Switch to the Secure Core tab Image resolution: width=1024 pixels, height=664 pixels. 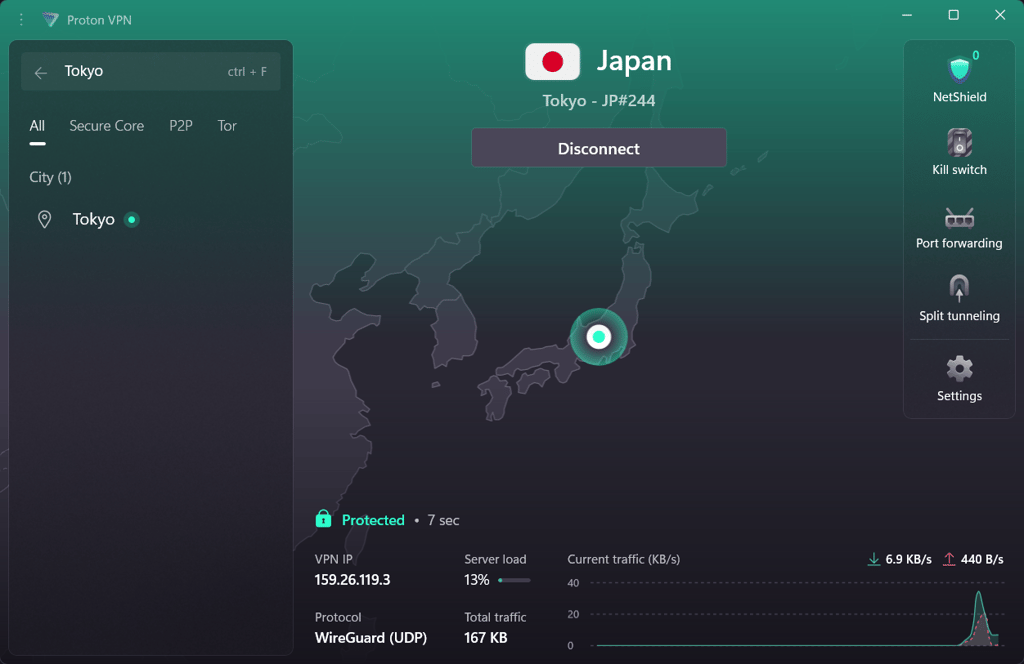pyautogui.click(x=106, y=126)
